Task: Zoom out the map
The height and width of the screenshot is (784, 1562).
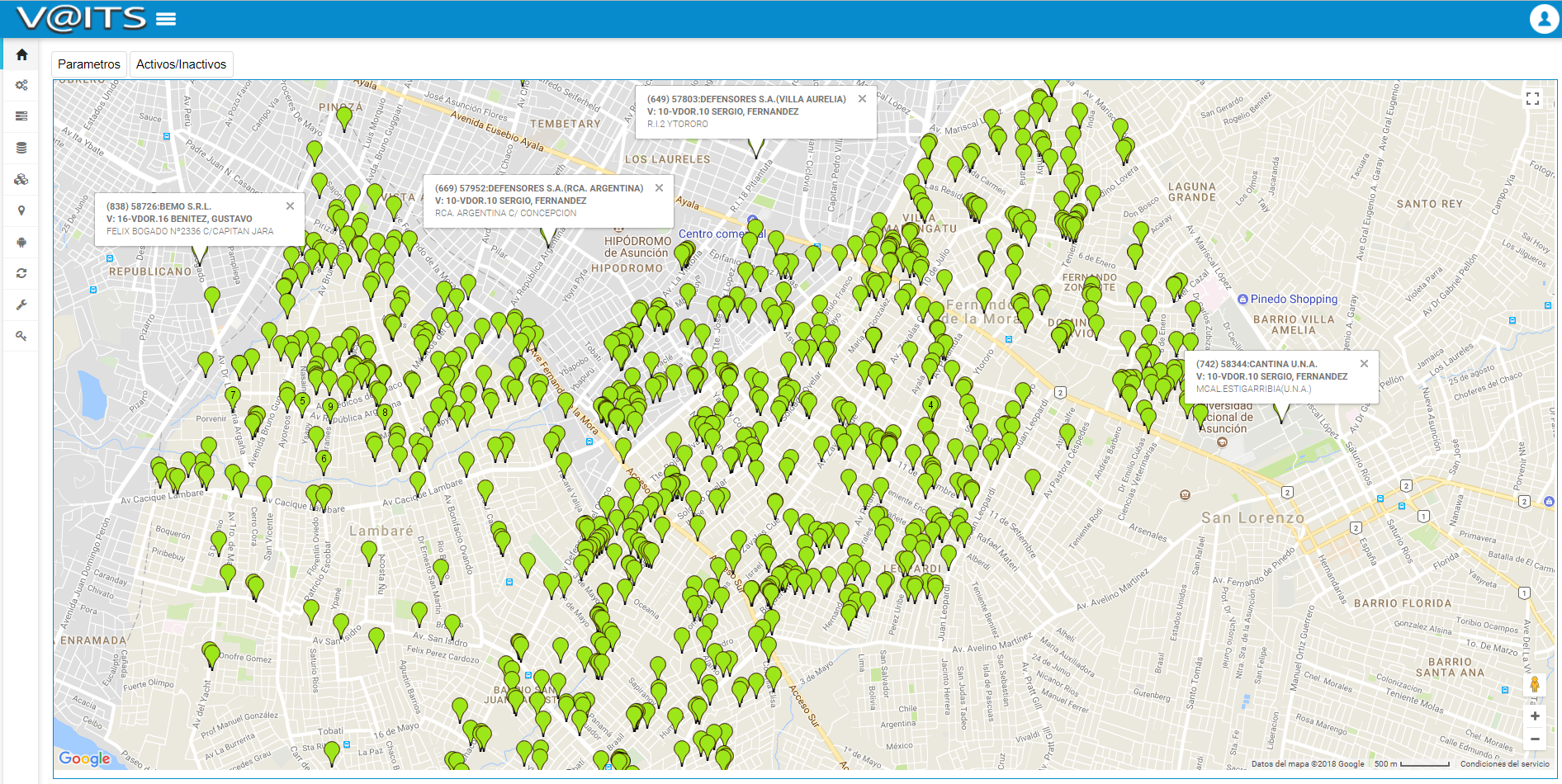Action: pyautogui.click(x=1535, y=739)
